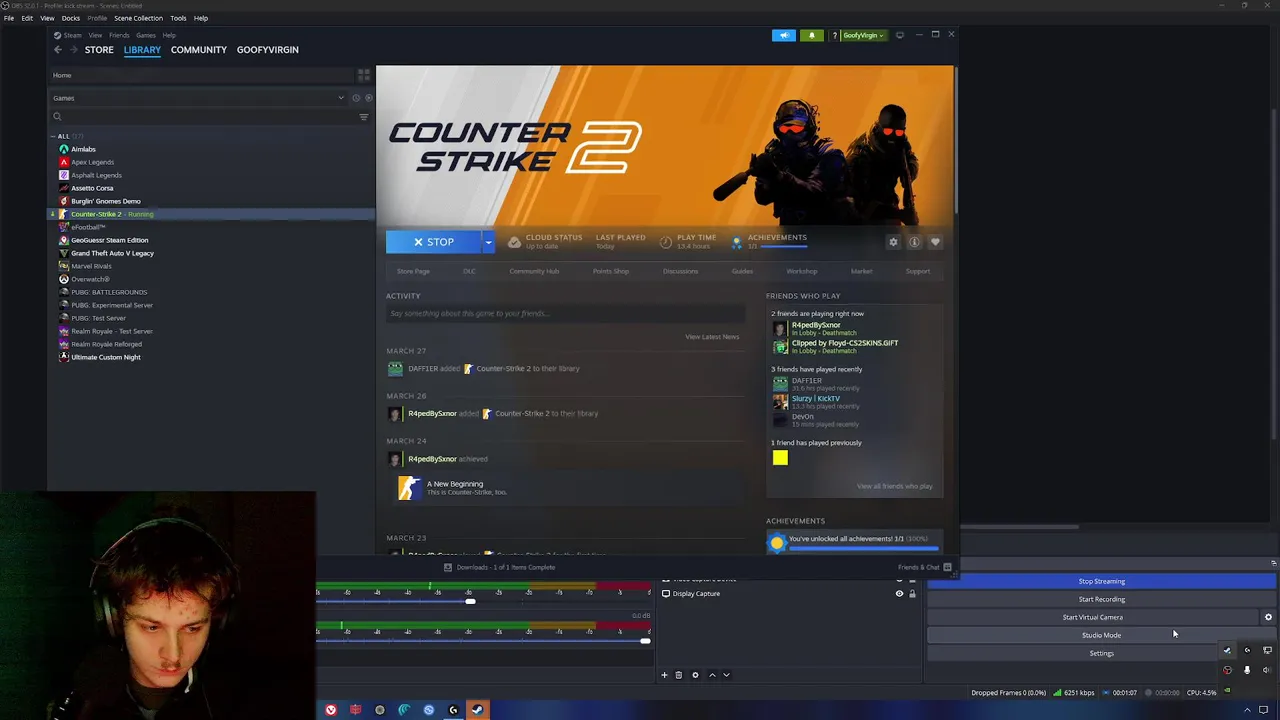Go back using Steam back arrow
The image size is (1280, 720).
click(x=58, y=49)
